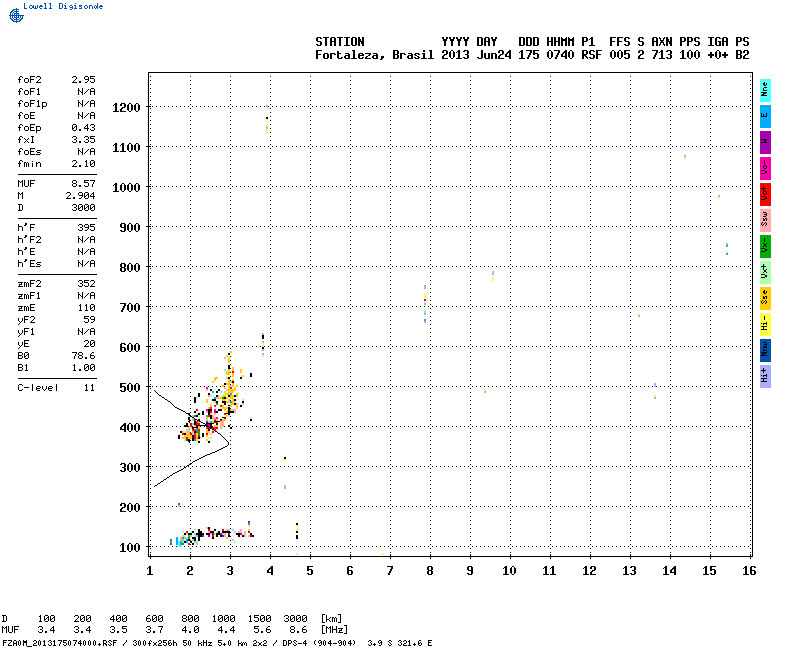
Task: Click the date 2013 Jun24 in header
Action: point(476,55)
